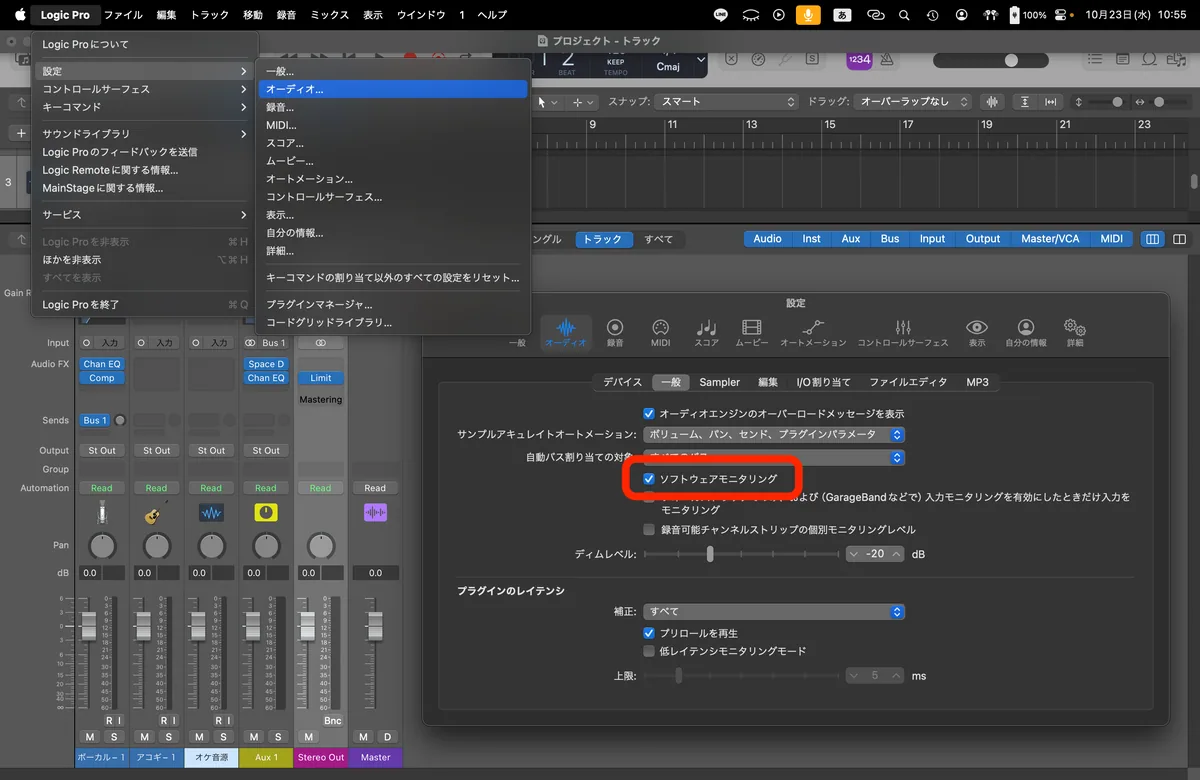
Task: Toggle ソフトウェアモニタリング checkbox
Action: coord(649,479)
